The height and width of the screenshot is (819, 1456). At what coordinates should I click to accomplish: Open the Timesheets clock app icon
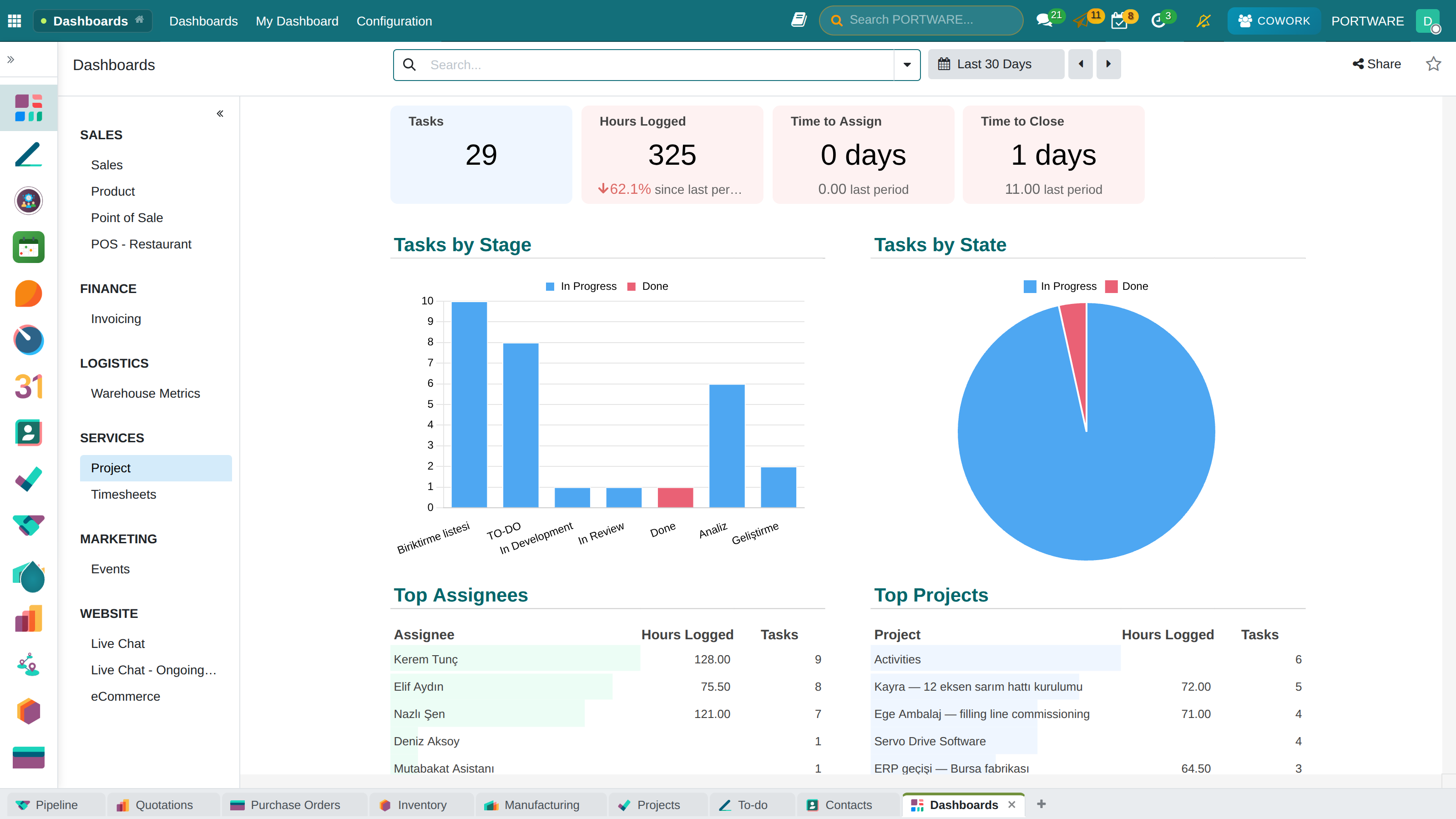point(28,340)
